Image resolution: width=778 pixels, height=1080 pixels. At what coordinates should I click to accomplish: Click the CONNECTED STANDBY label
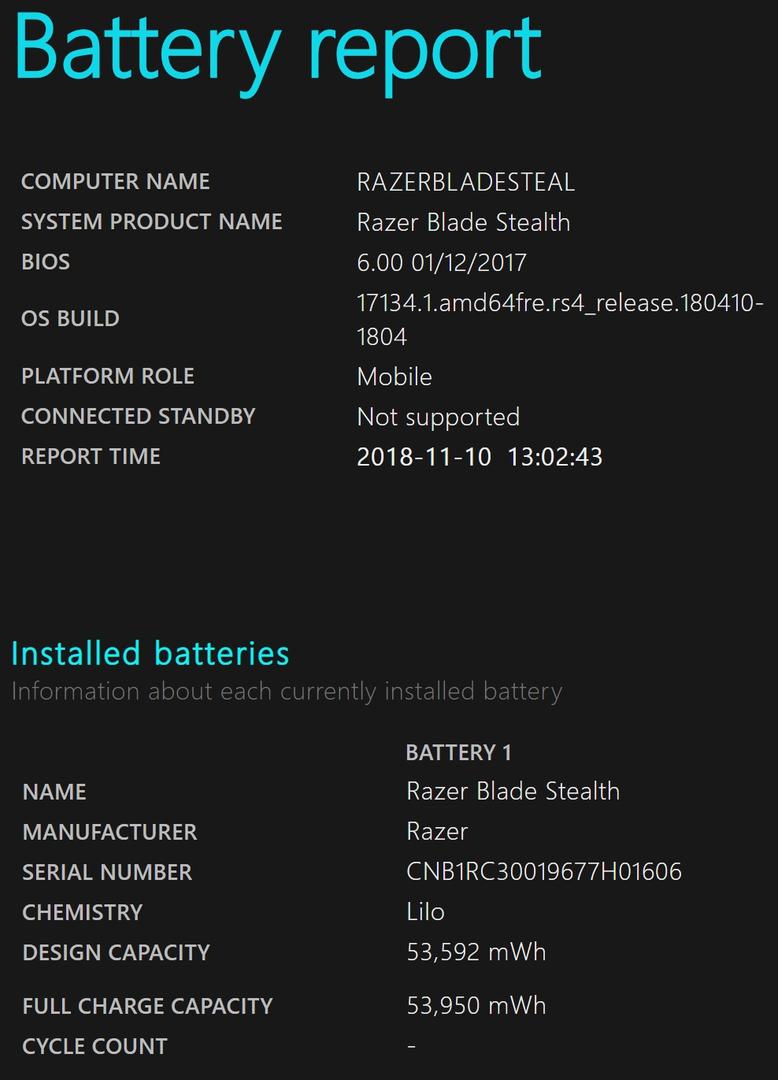138,416
